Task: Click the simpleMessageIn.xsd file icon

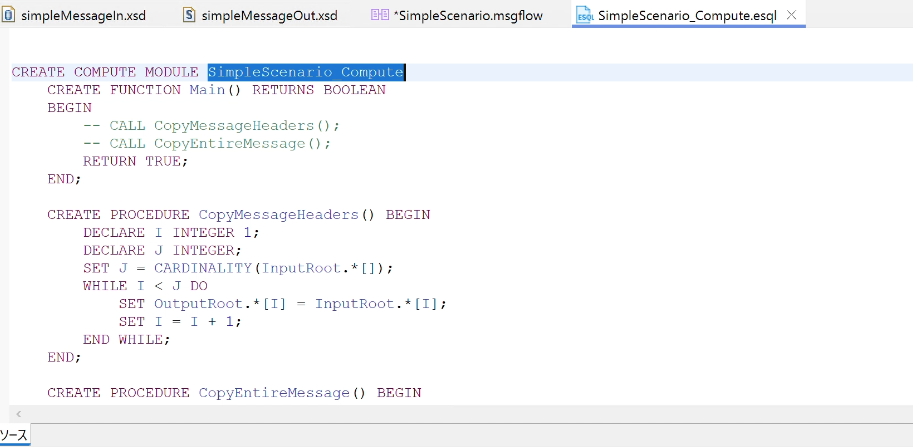Action: point(8,15)
